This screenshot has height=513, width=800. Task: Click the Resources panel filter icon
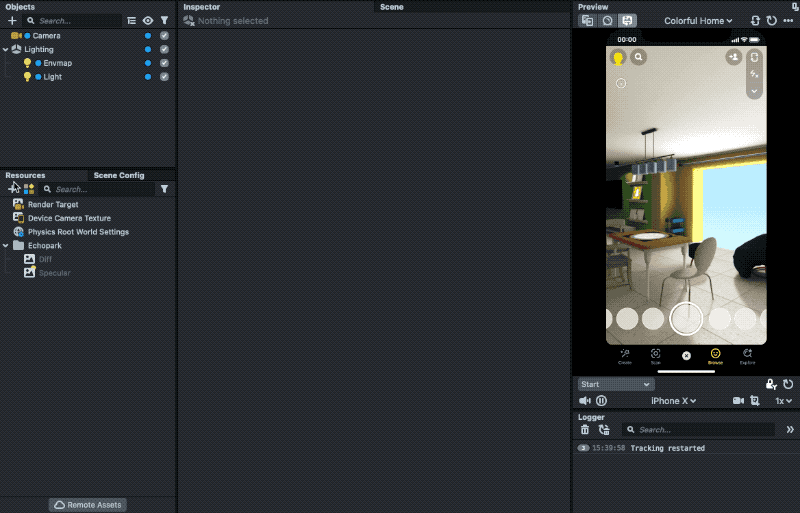[164, 189]
